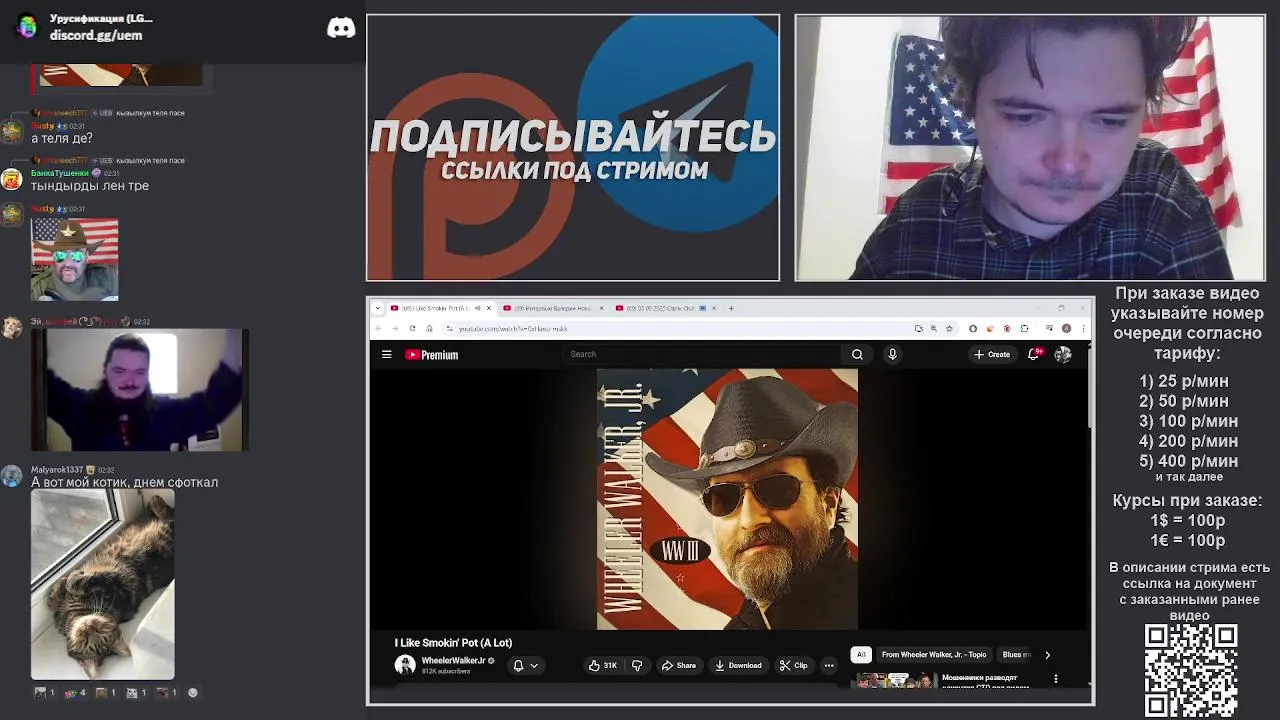Click the message 'А вот мой котик, днем сфоткал'
1280x720 pixels.
[x=125, y=482]
